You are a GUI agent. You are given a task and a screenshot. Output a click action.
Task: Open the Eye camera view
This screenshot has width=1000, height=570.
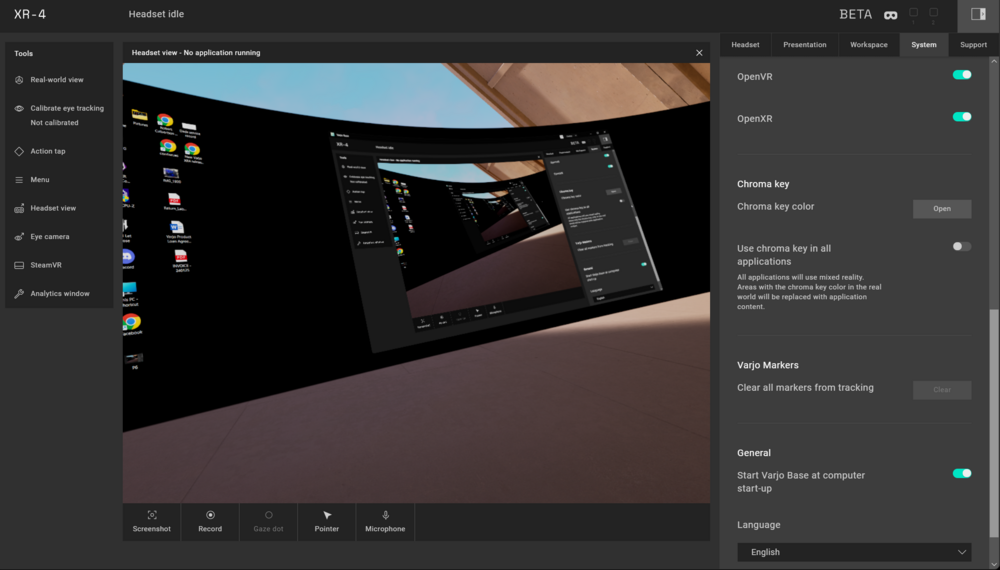click(49, 237)
